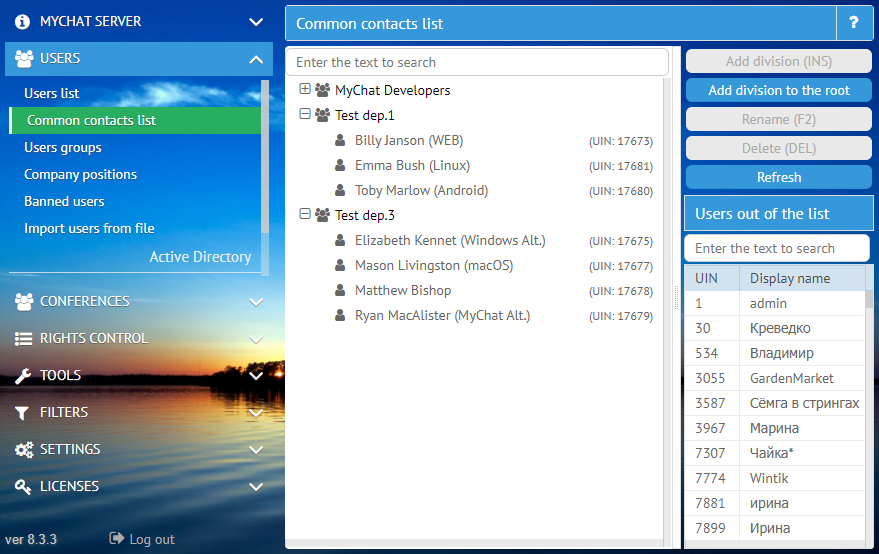
Task: Collapse the Test dep.1 division
Action: pyautogui.click(x=306, y=114)
